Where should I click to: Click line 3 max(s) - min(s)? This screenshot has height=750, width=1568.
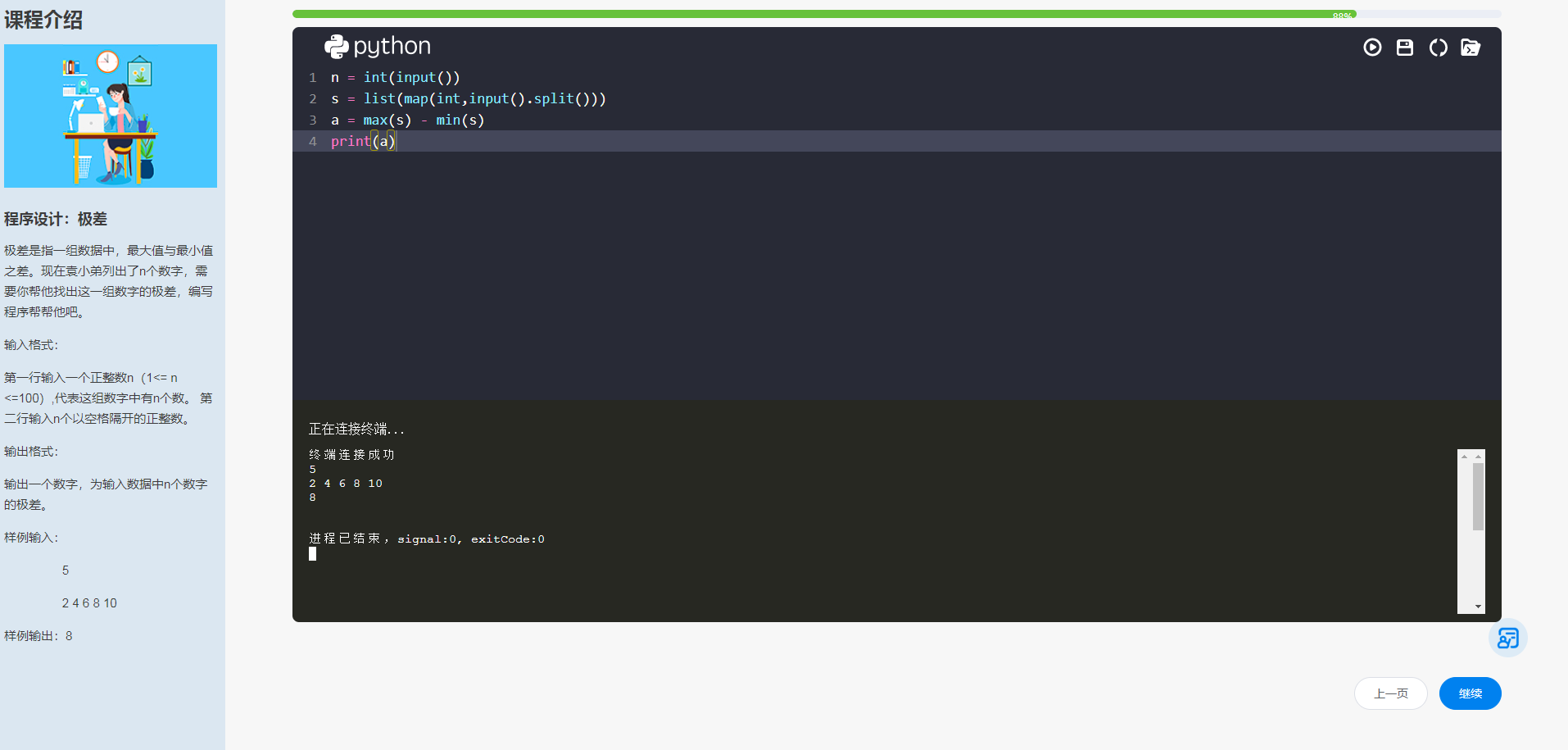[407, 120]
